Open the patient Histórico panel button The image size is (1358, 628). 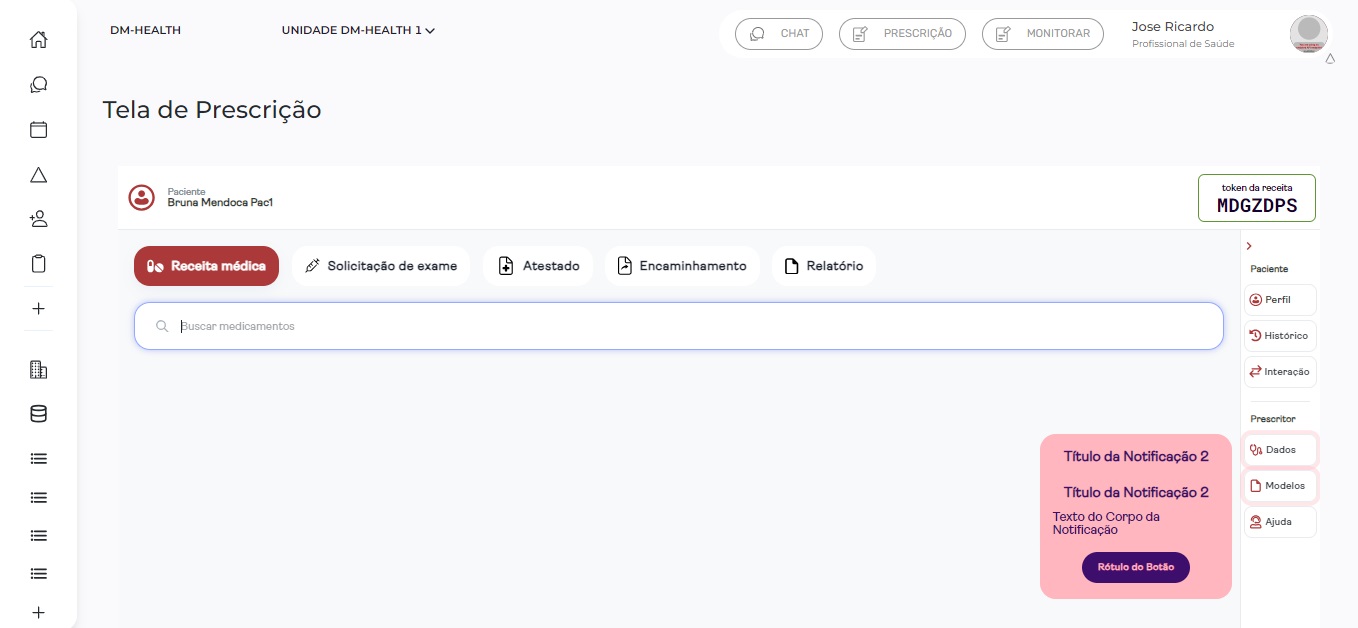[x=1280, y=336]
